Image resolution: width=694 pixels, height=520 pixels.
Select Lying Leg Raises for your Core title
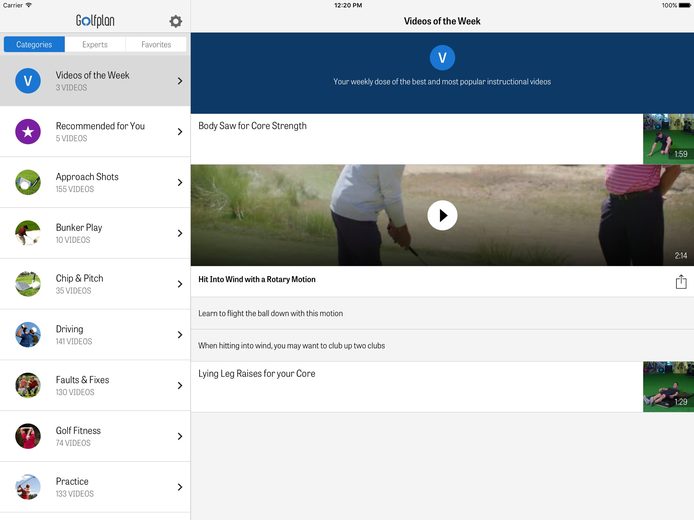[257, 374]
